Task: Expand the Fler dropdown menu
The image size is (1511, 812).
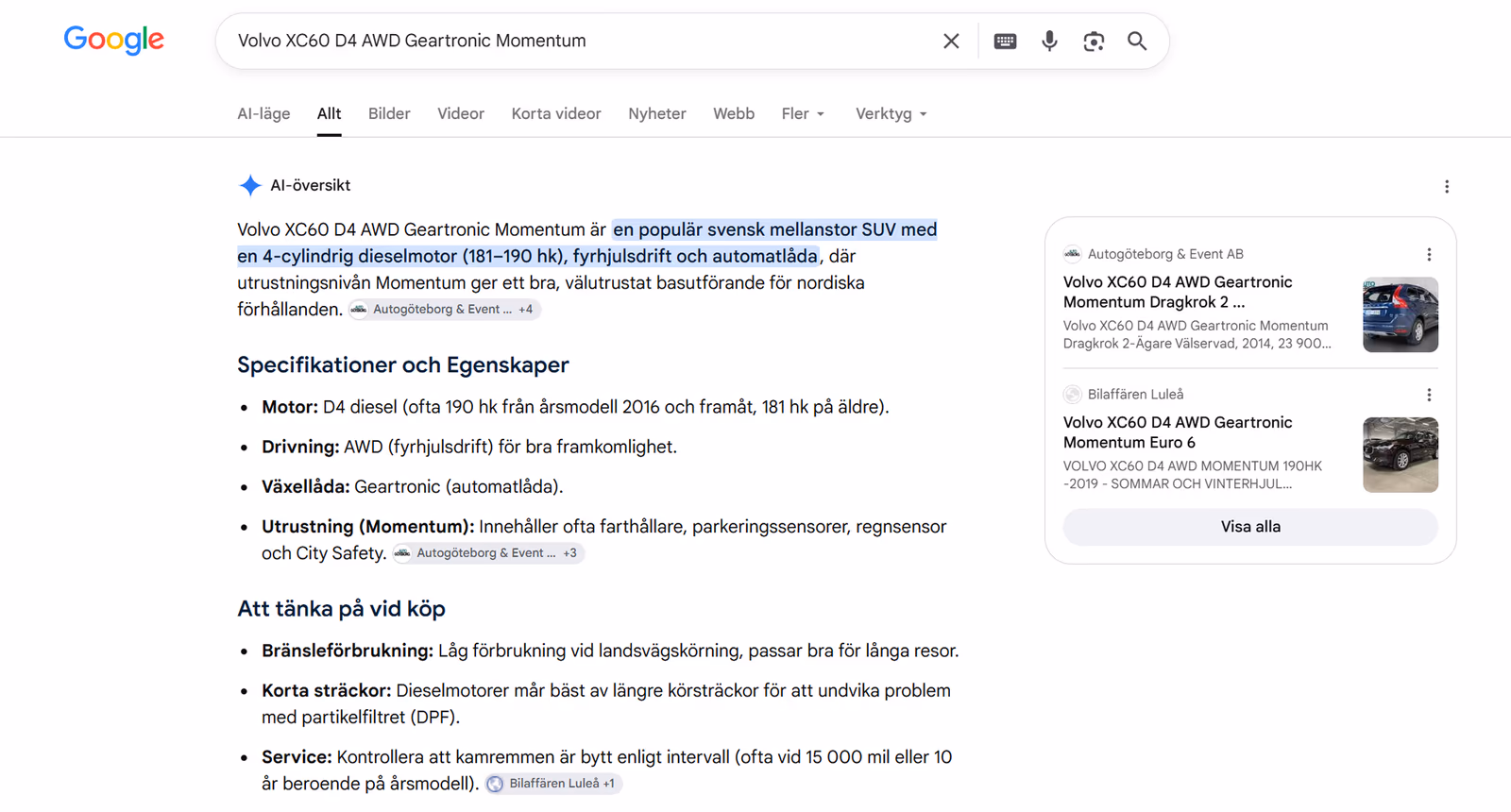Action: 803,113
